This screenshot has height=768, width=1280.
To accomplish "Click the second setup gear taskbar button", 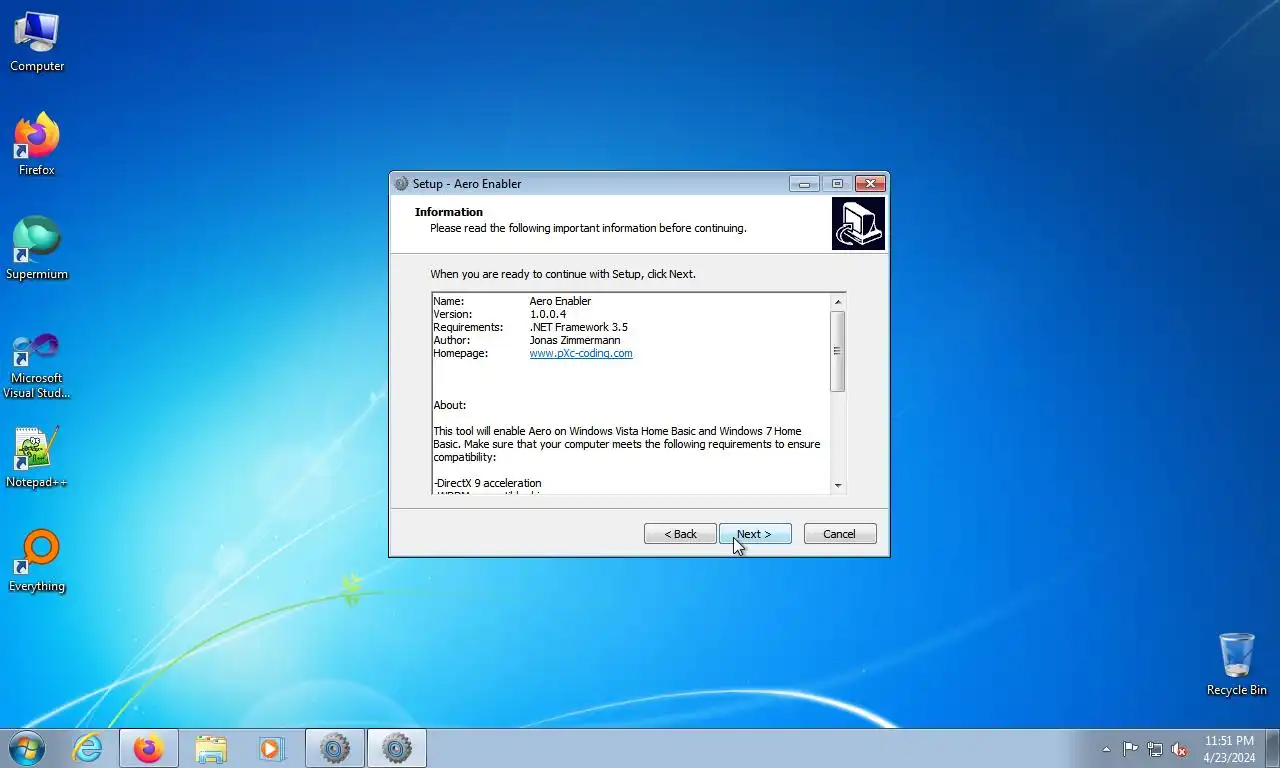I will 397,748.
